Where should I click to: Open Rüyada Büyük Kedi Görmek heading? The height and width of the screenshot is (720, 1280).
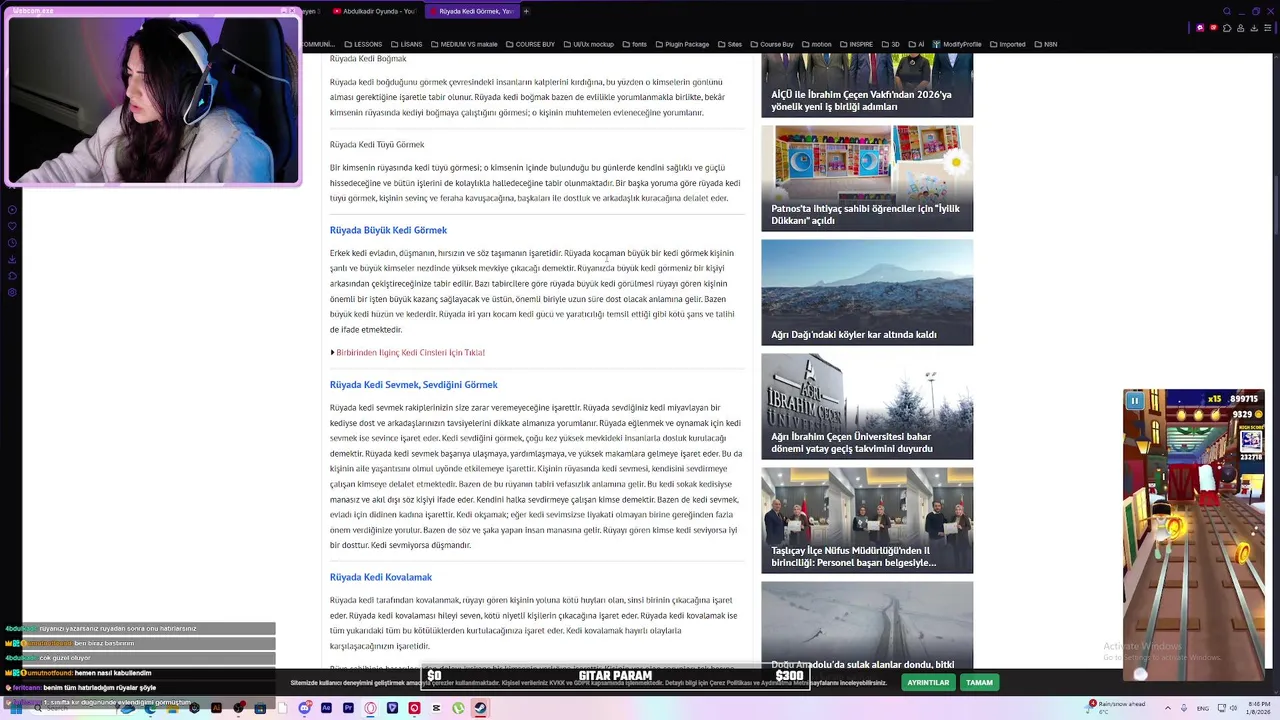(388, 230)
